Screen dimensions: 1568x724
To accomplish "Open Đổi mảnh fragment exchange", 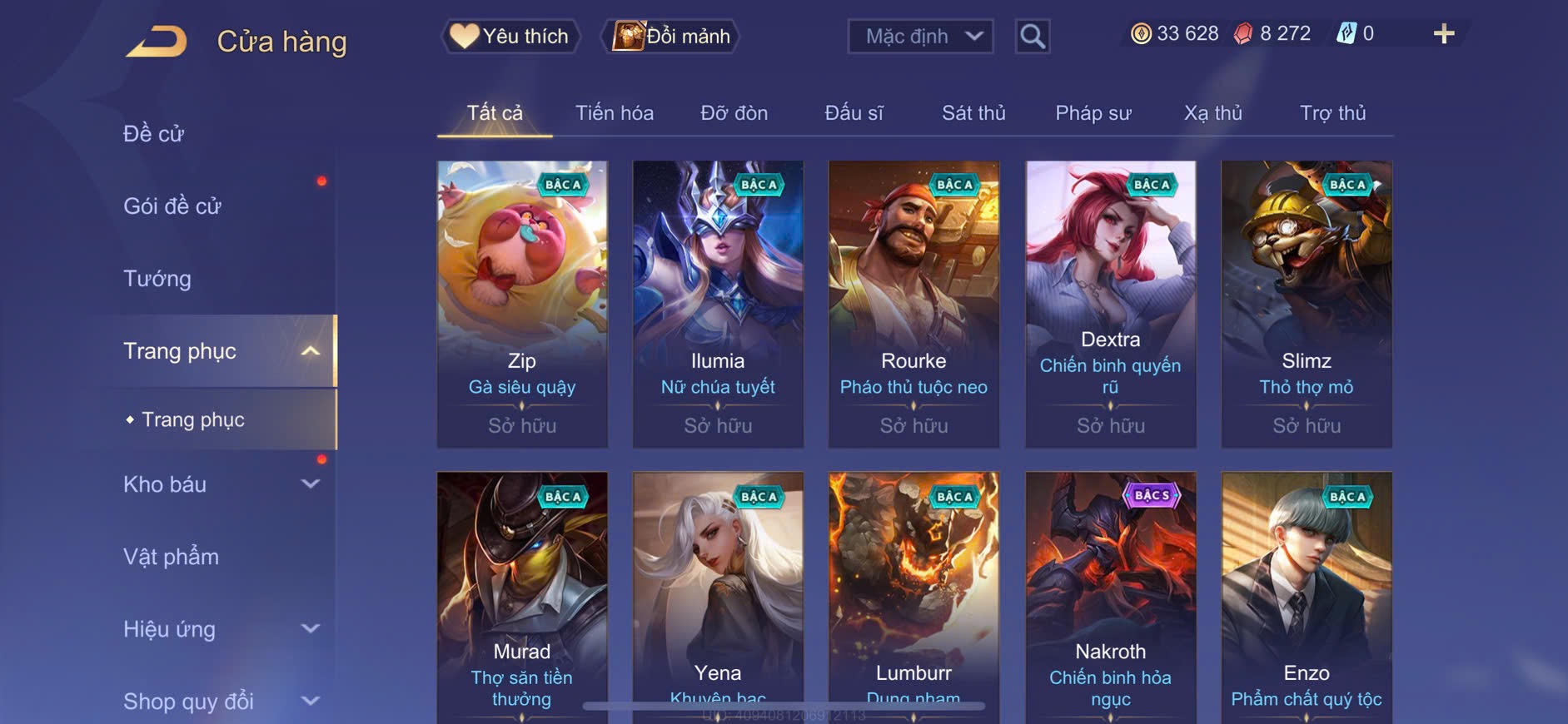I will 671,37.
